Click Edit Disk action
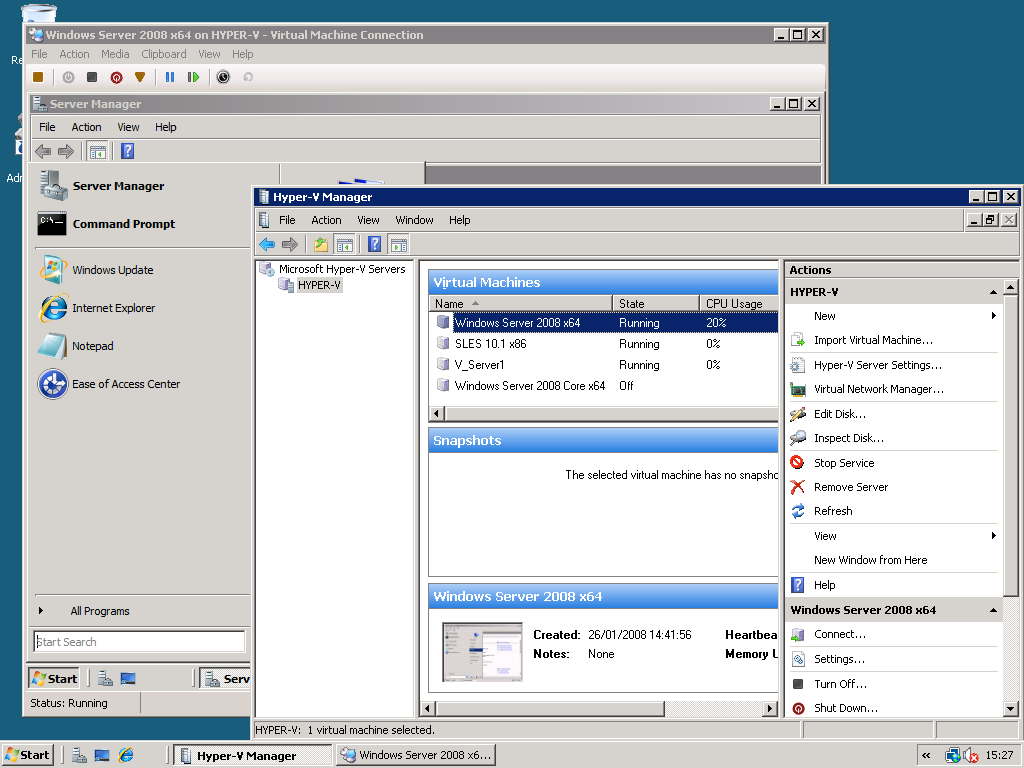Image resolution: width=1024 pixels, height=768 pixels. tap(839, 413)
